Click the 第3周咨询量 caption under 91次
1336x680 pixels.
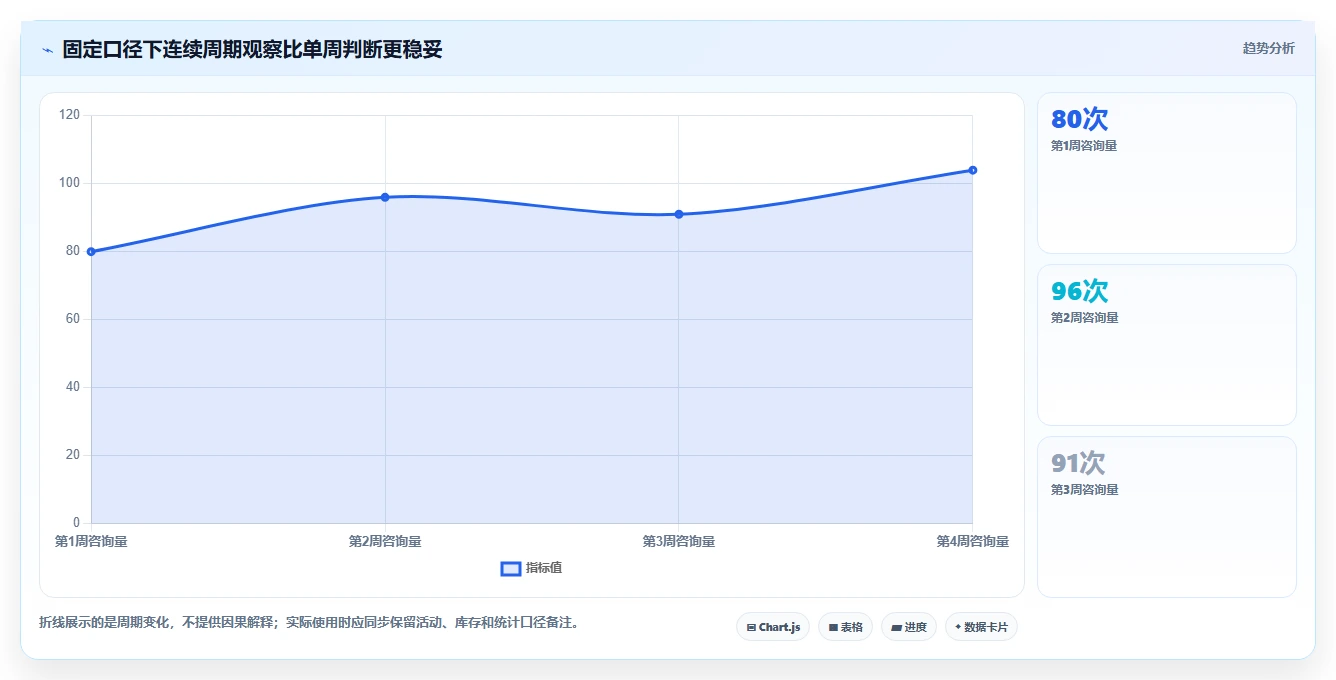[x=1084, y=490]
